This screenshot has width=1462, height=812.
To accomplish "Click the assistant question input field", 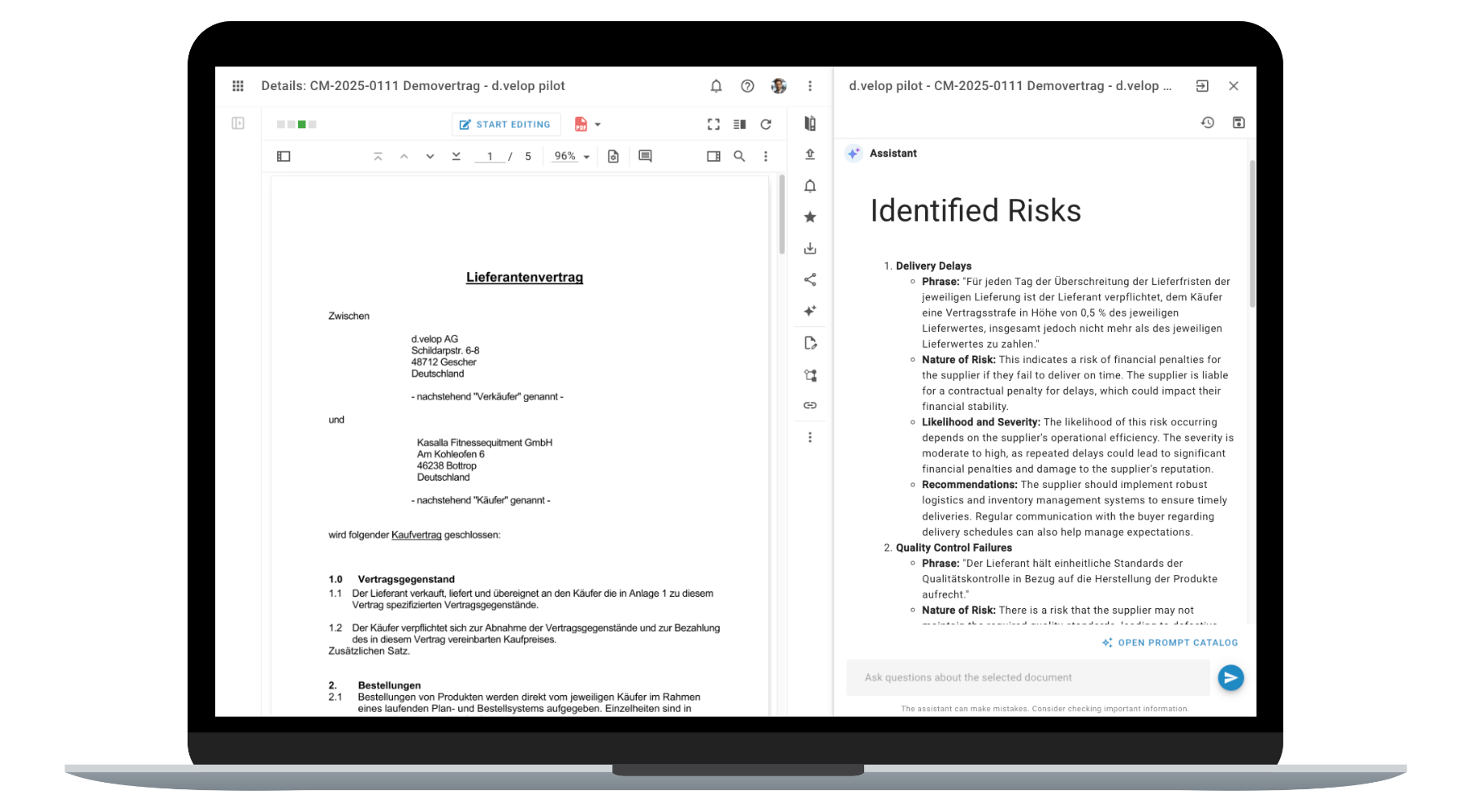I will point(1027,677).
